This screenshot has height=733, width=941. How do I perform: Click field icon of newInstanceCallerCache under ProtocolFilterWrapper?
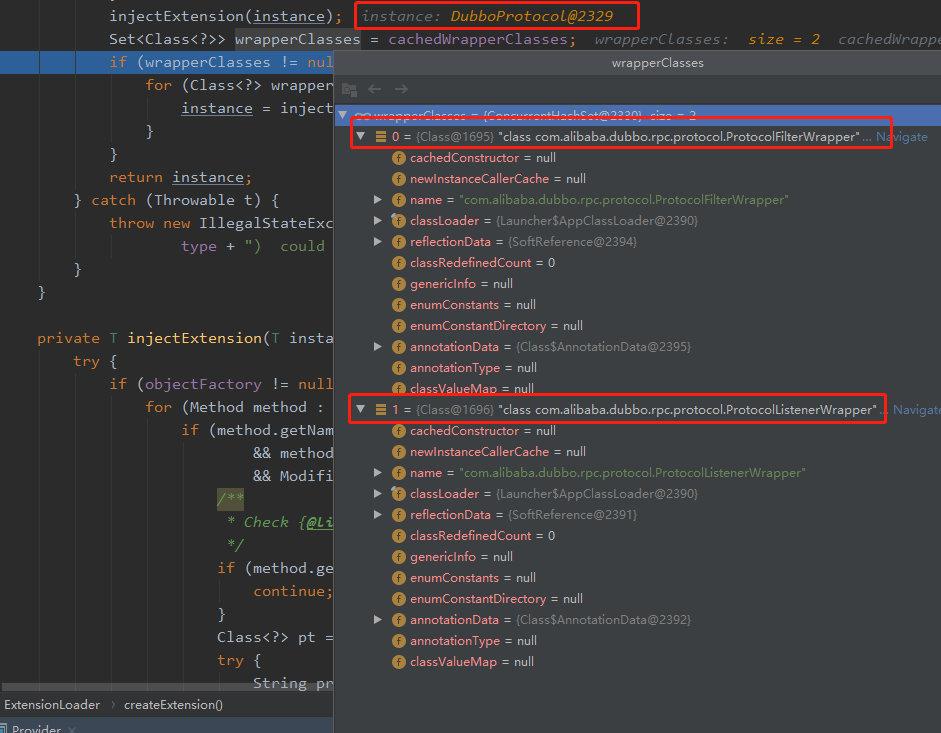point(398,179)
